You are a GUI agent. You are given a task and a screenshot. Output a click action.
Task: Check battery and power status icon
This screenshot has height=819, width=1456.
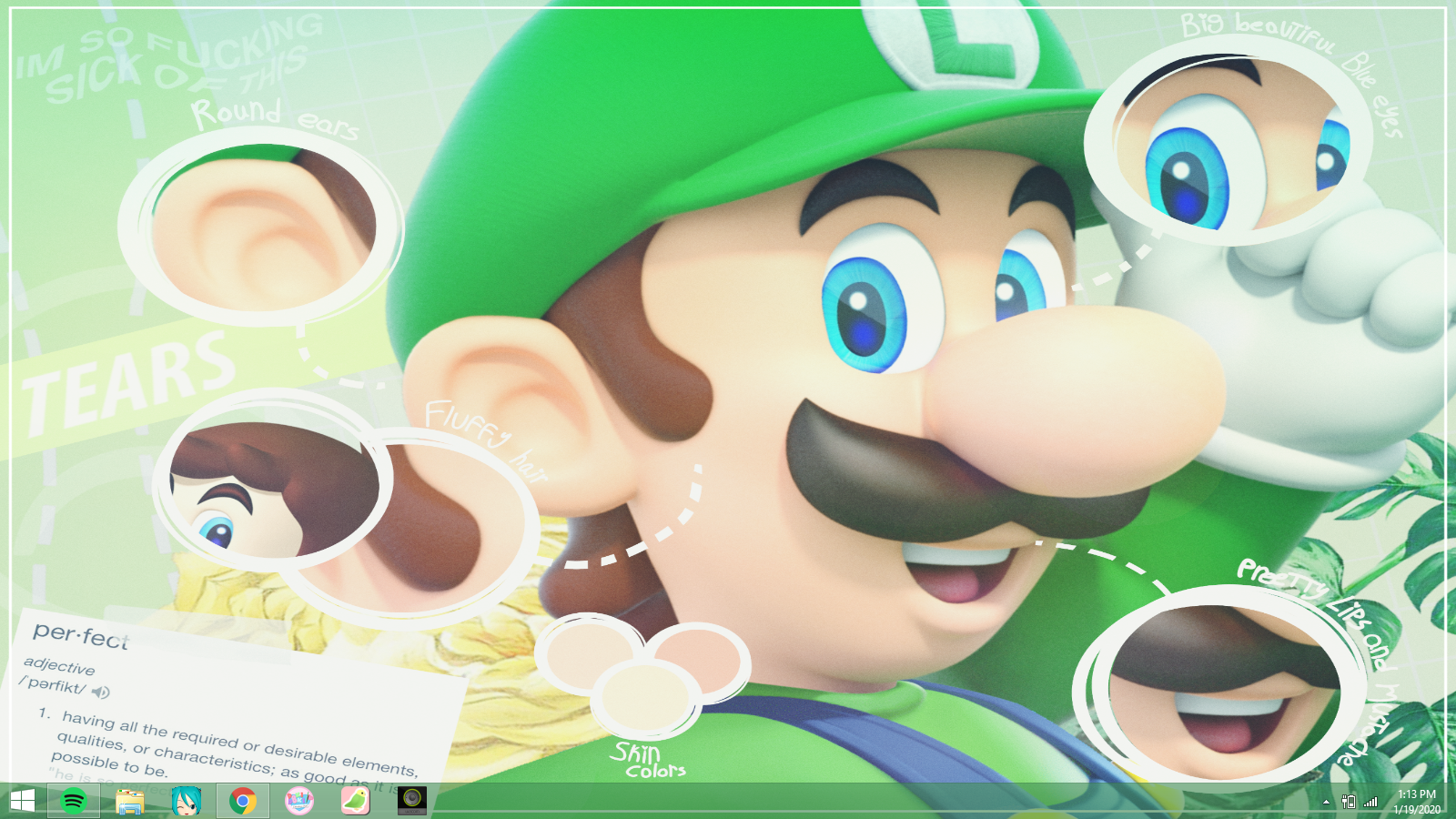(x=1349, y=802)
